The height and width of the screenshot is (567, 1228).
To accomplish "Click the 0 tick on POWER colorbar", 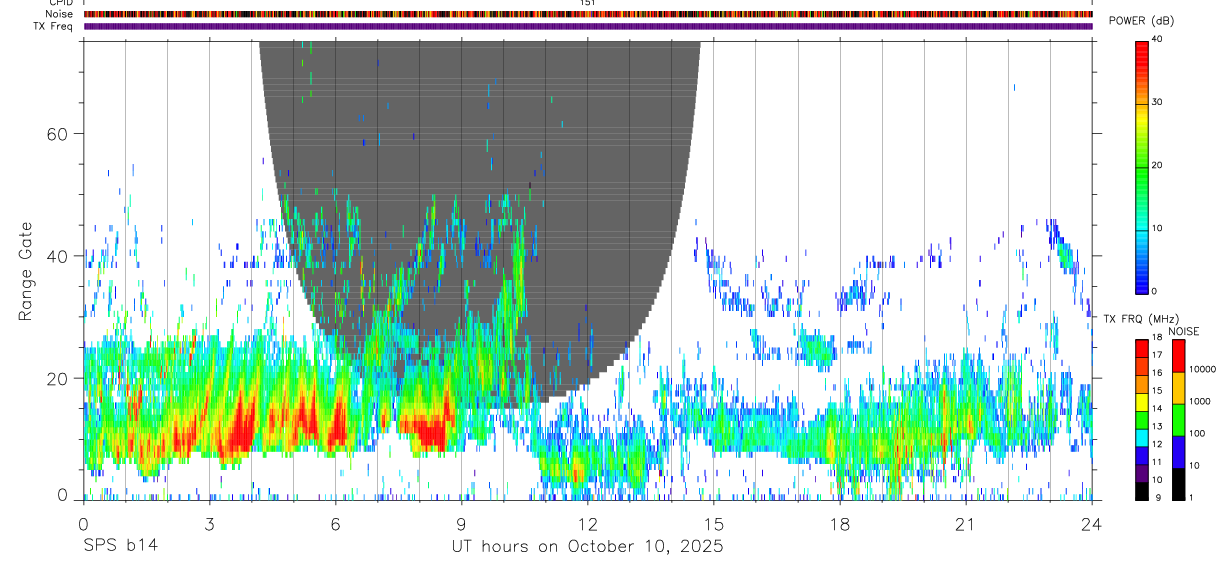I will point(1155,291).
